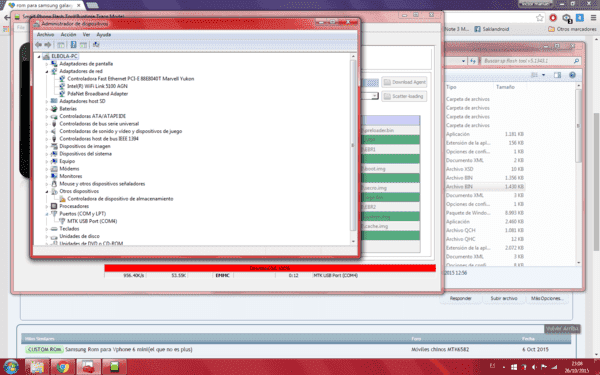Click the scan for hardware changes icon
Image resolution: width=600 pixels, height=375 pixels.
pos(96,45)
